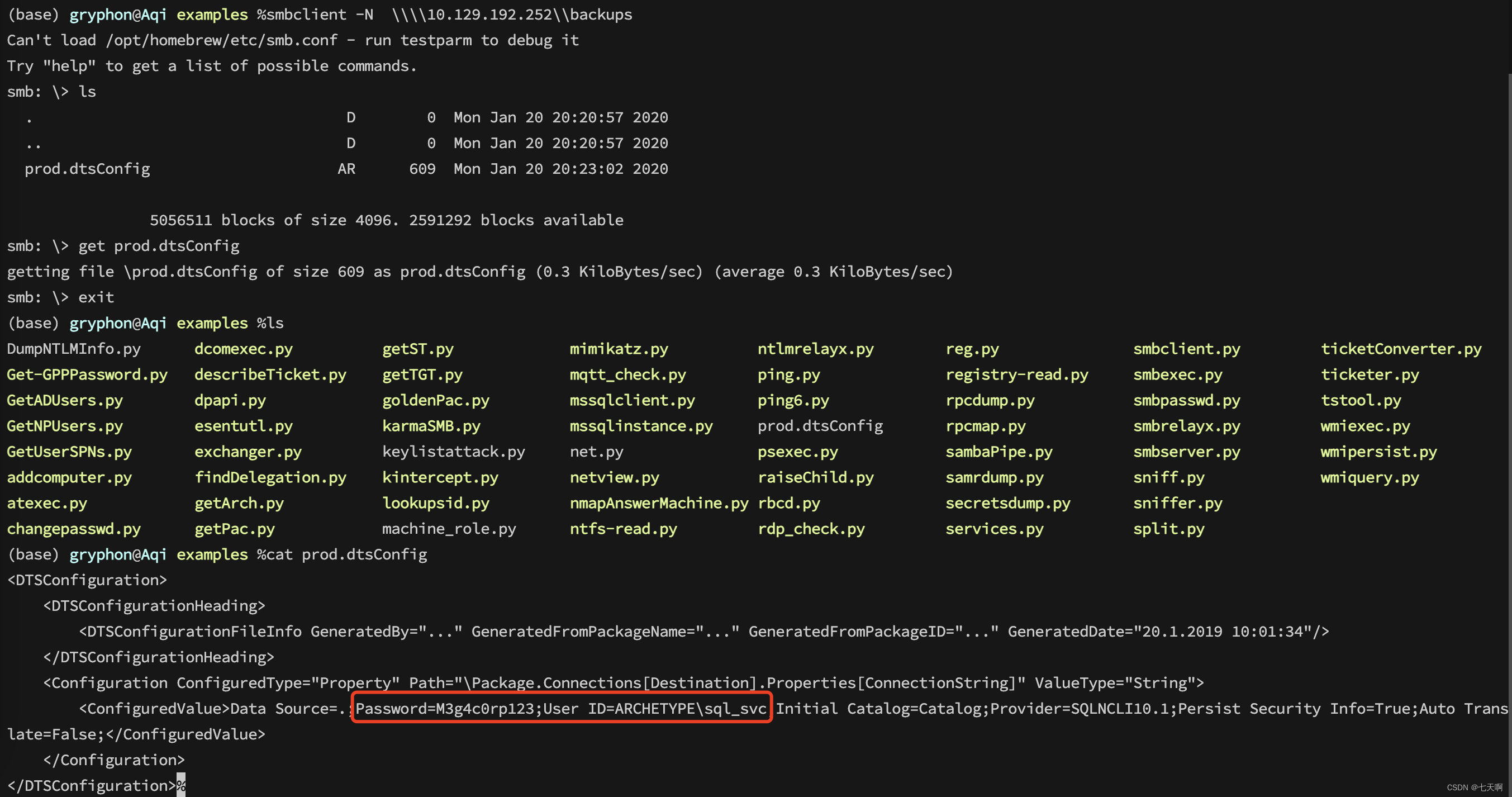Click services.py file name

[994, 529]
